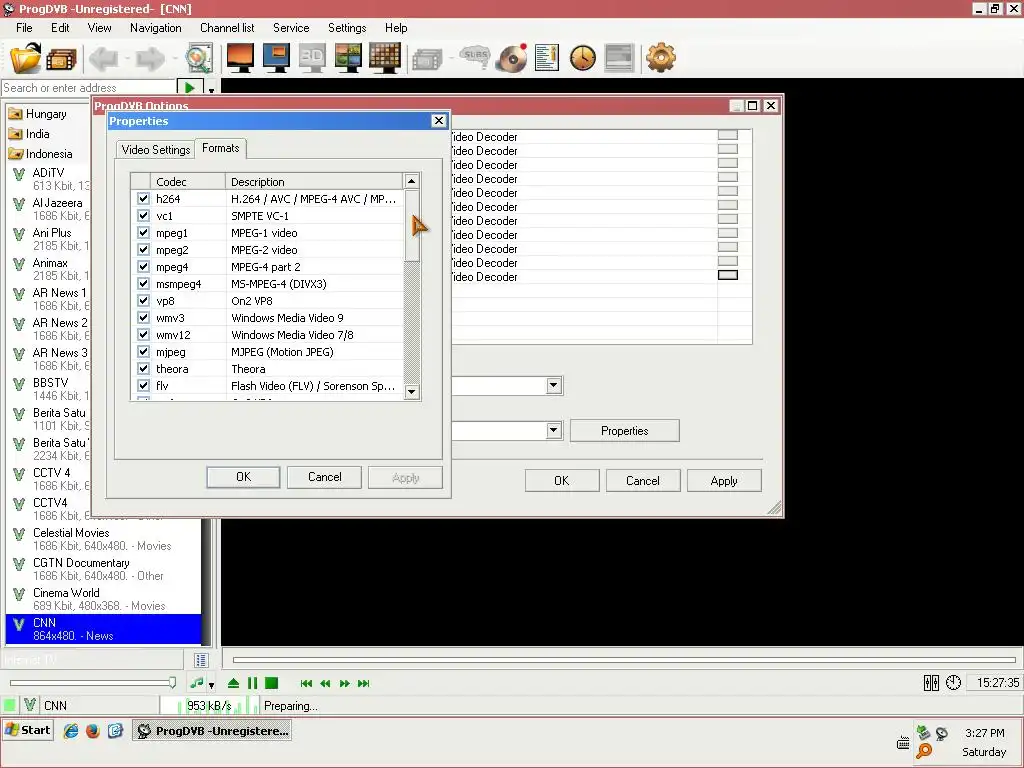Screen dimensions: 1024x768
Task: Uncheck the wmv3 codec checkbox
Action: click(x=143, y=317)
